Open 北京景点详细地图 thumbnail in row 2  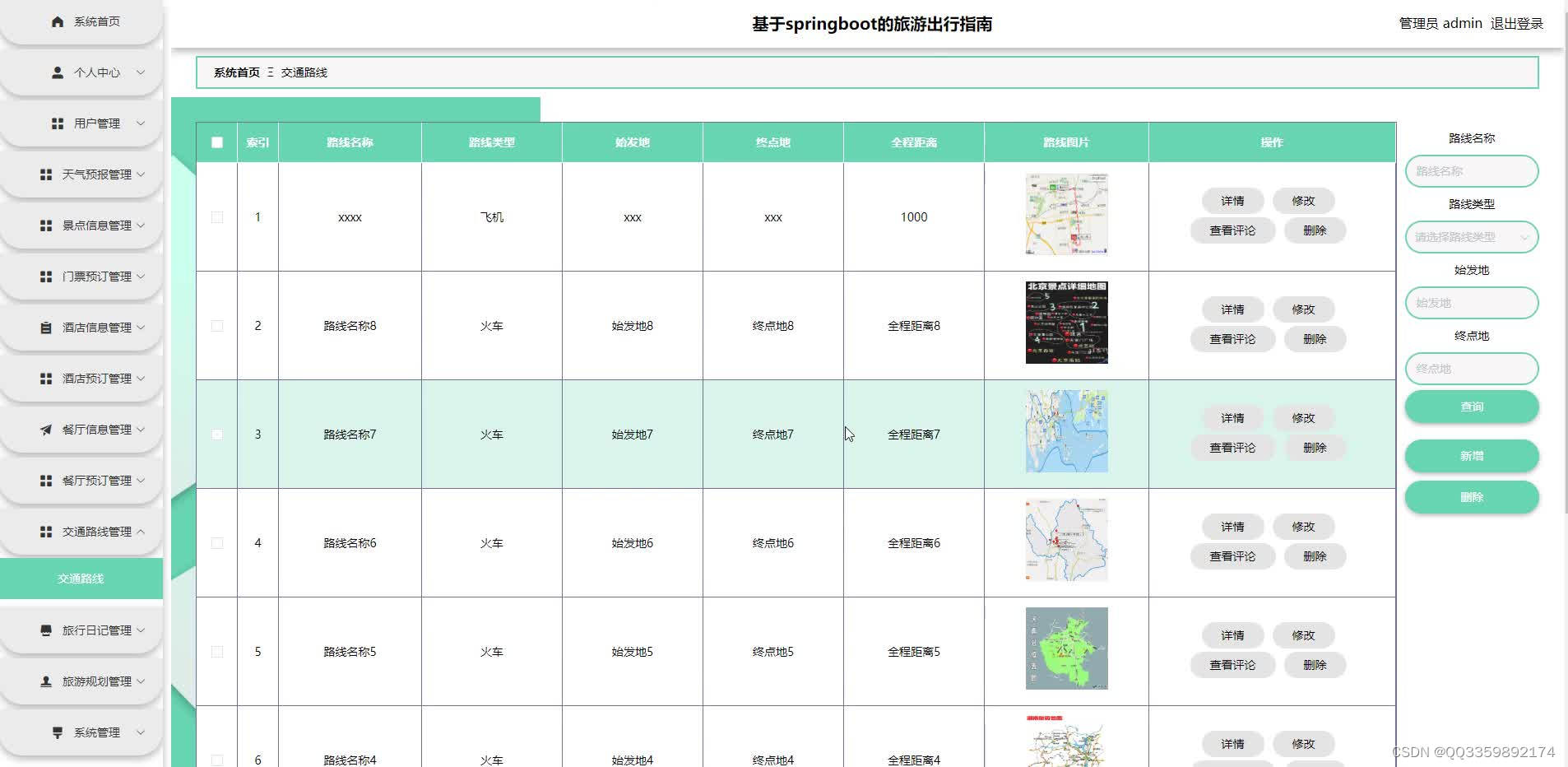pyautogui.click(x=1066, y=323)
